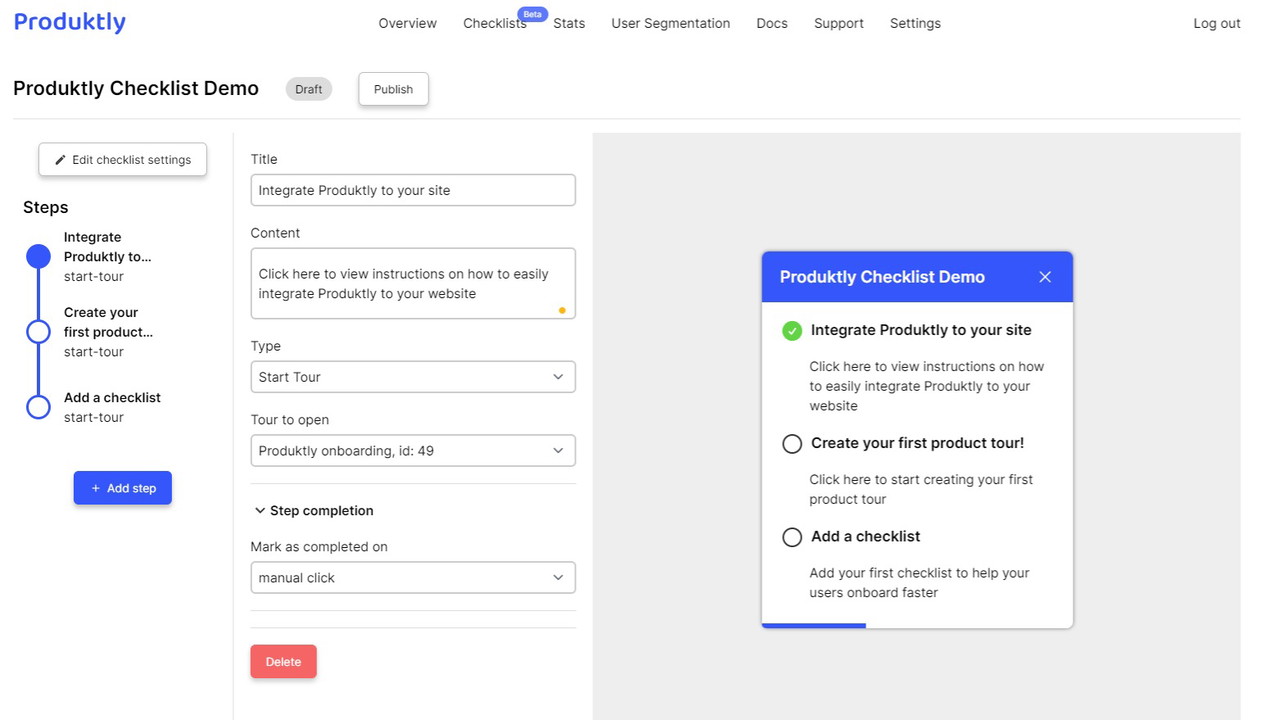The image size is (1279, 720).
Task: Open the User Segmentation menu
Action: click(670, 23)
